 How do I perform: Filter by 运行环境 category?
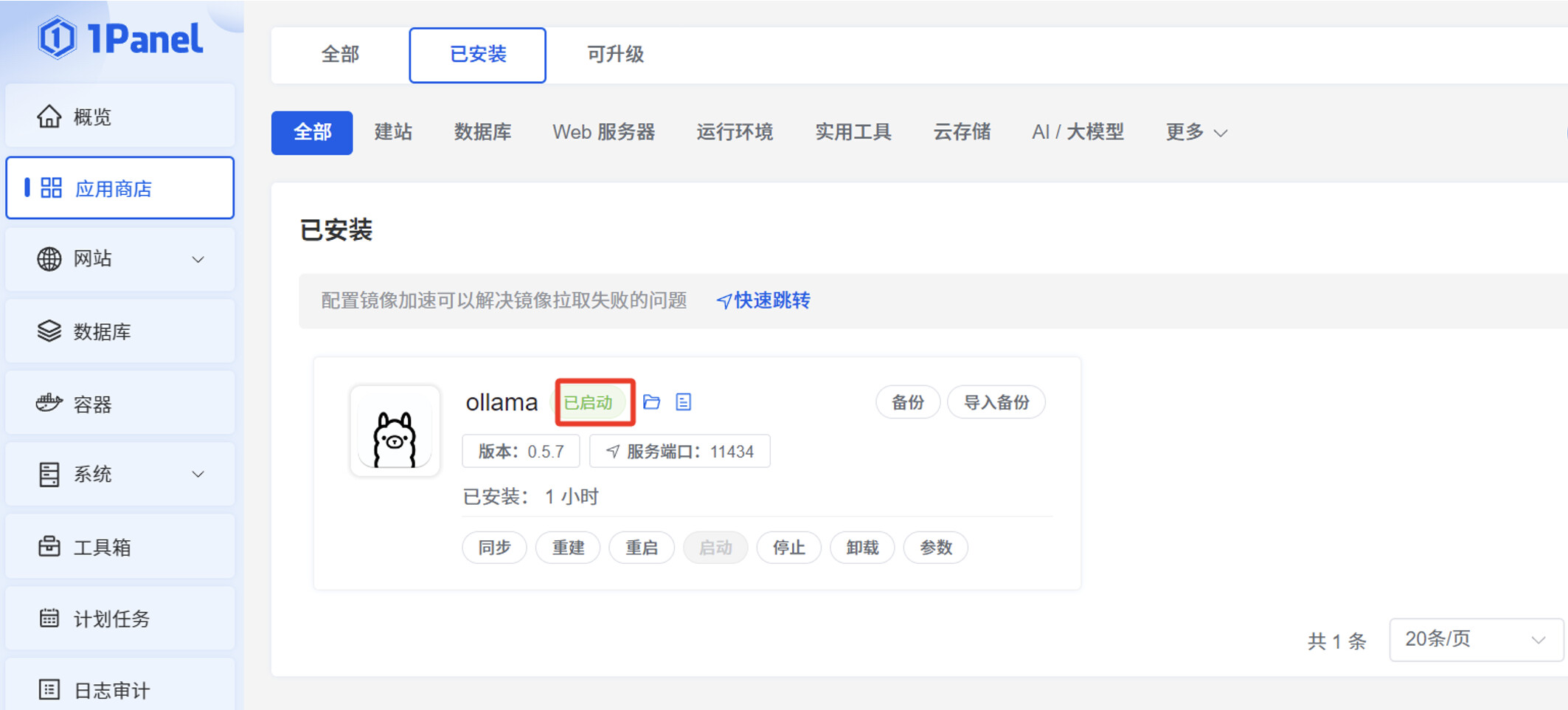point(735,132)
